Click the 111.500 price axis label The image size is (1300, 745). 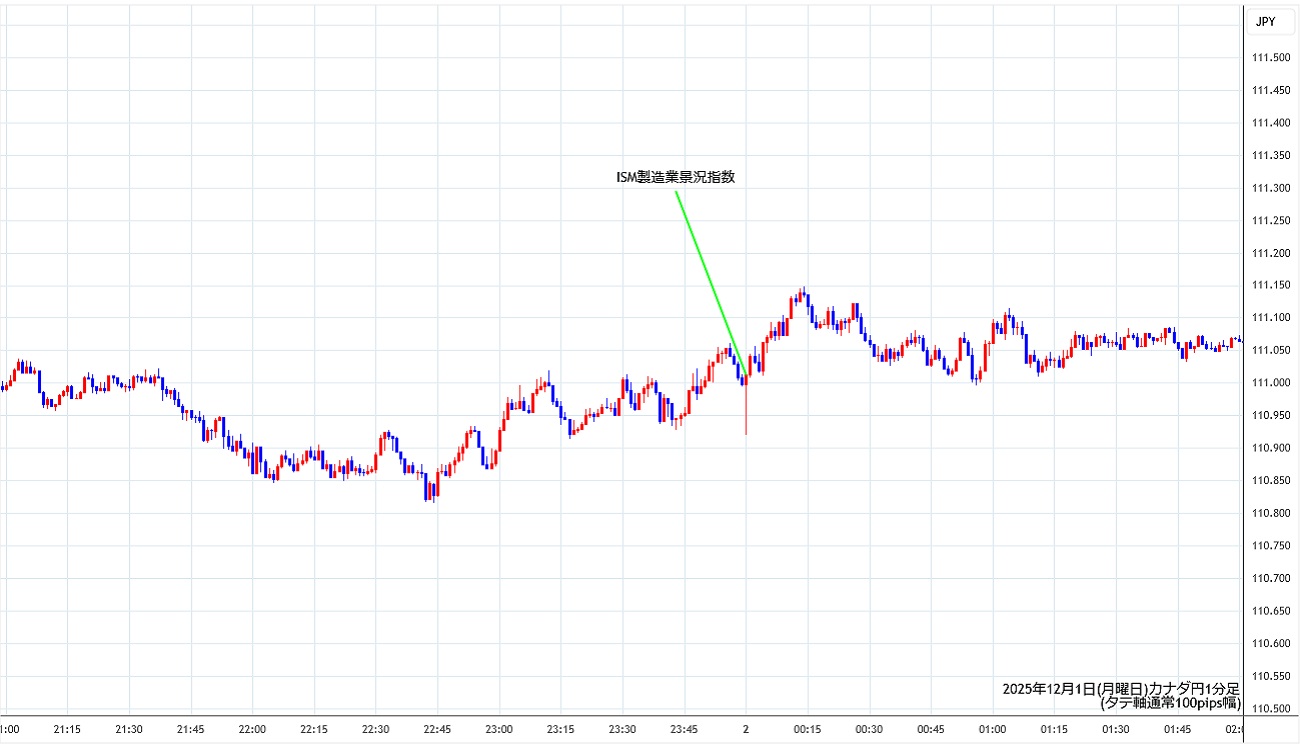click(x=1270, y=58)
